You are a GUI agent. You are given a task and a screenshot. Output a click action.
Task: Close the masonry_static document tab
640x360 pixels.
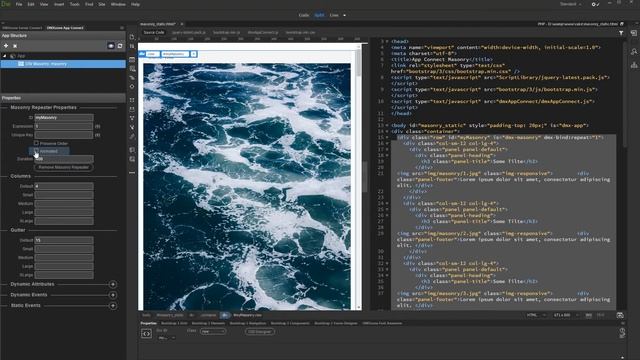point(182,24)
